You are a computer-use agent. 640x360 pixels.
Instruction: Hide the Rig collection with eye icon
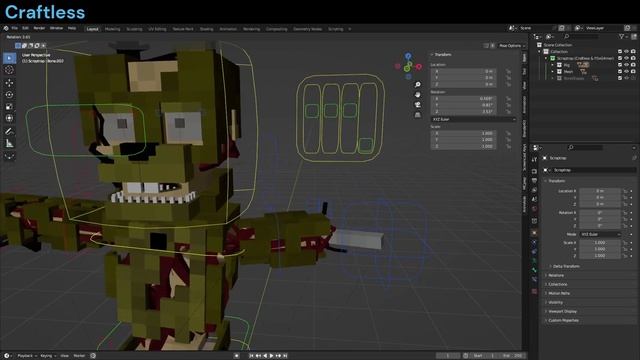[x=627, y=65]
